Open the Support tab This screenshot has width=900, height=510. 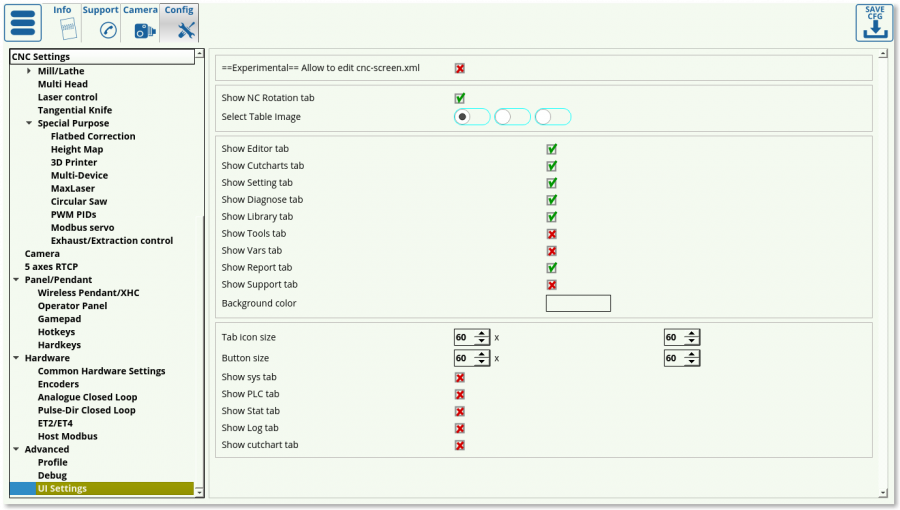[x=101, y=22]
